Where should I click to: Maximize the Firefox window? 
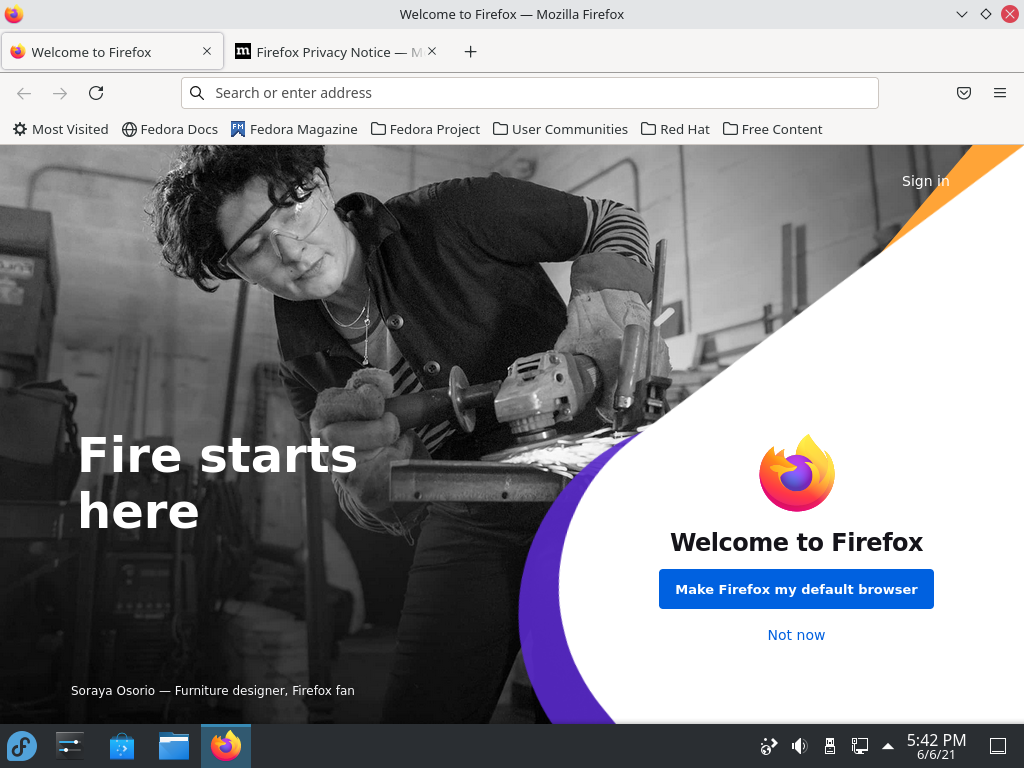tap(986, 14)
